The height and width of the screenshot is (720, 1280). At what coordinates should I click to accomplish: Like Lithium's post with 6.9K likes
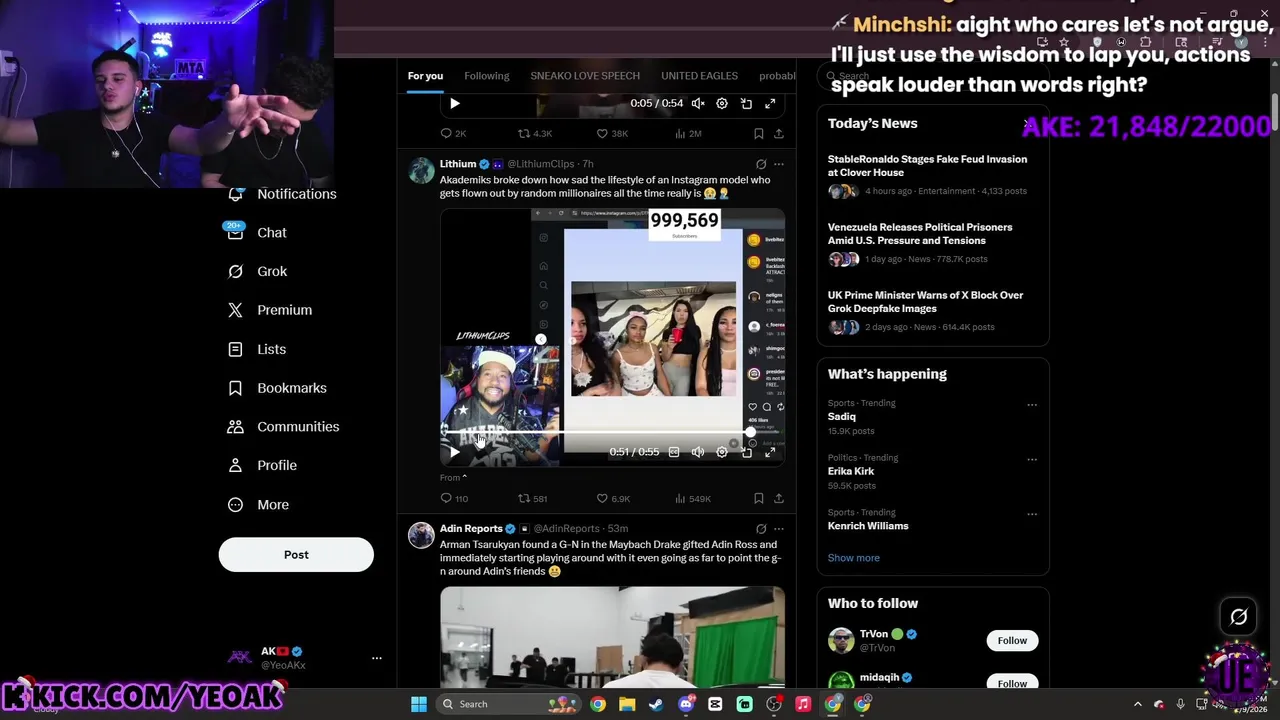pos(613,498)
